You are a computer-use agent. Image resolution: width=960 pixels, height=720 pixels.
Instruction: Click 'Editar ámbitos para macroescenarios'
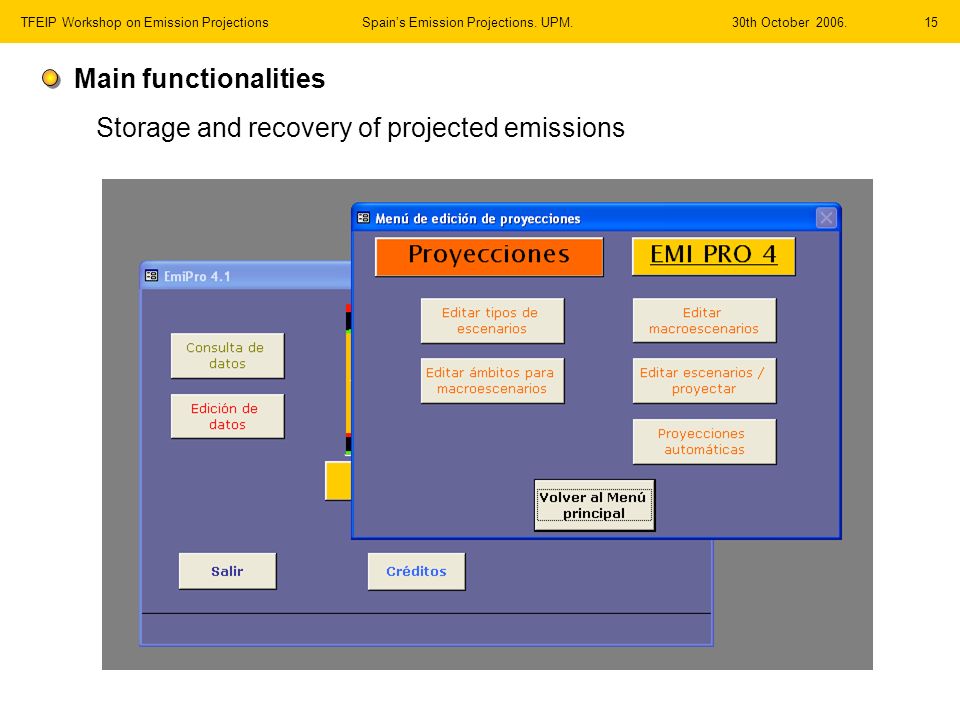(x=492, y=380)
